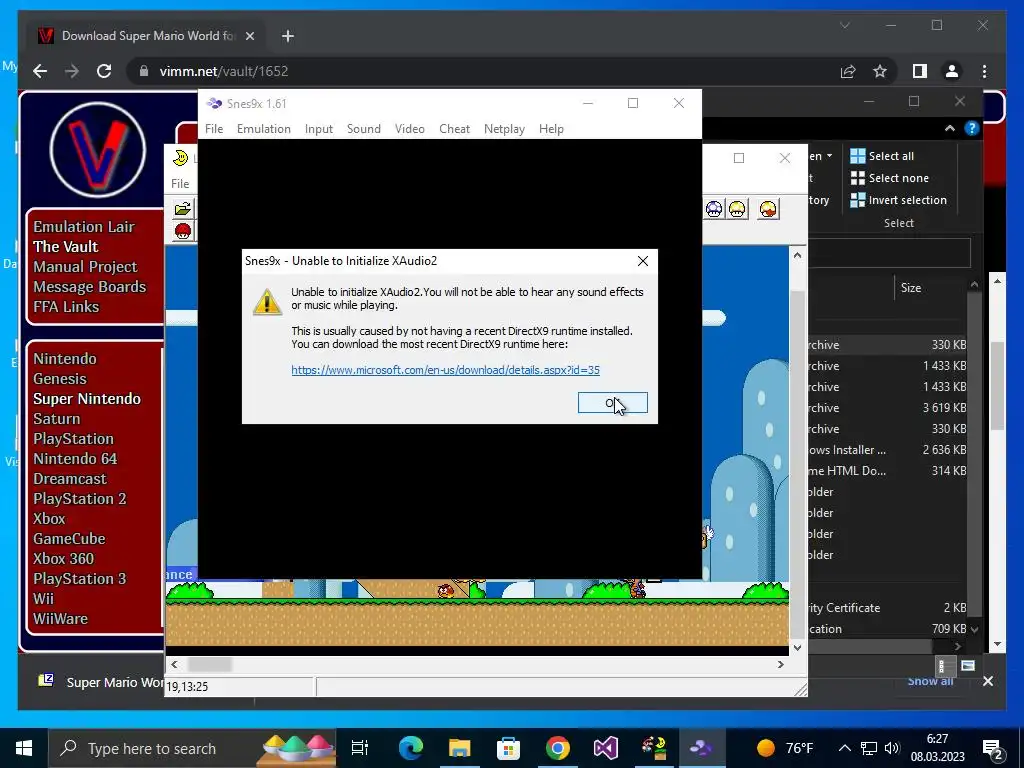The image size is (1024, 768).
Task: Click the Type here to search taskbar box
Action: 193,748
